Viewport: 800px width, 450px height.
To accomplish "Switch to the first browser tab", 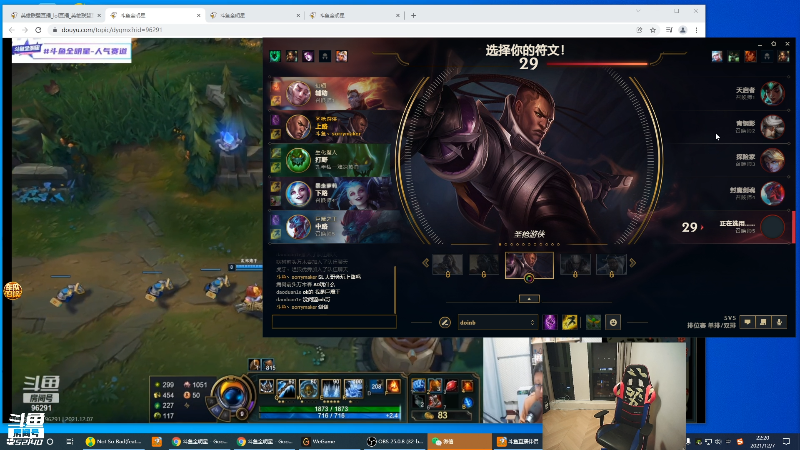I will pyautogui.click(x=56, y=15).
